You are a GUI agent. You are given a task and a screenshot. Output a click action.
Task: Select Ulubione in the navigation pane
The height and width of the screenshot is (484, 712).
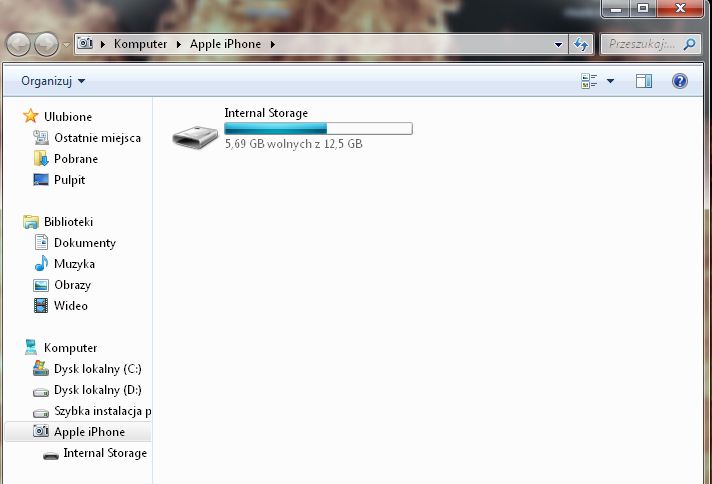point(68,117)
